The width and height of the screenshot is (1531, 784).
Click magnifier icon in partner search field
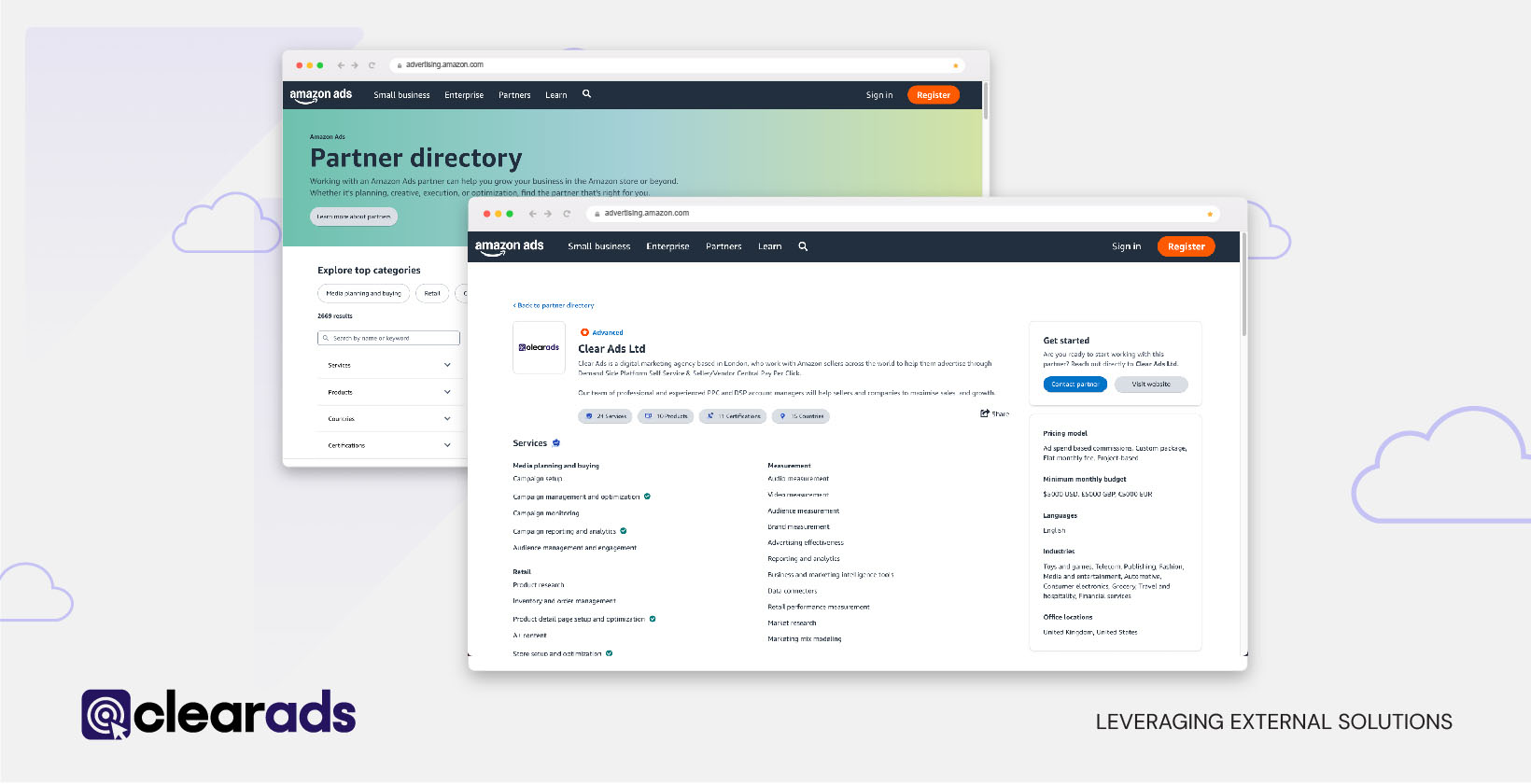[x=326, y=338]
